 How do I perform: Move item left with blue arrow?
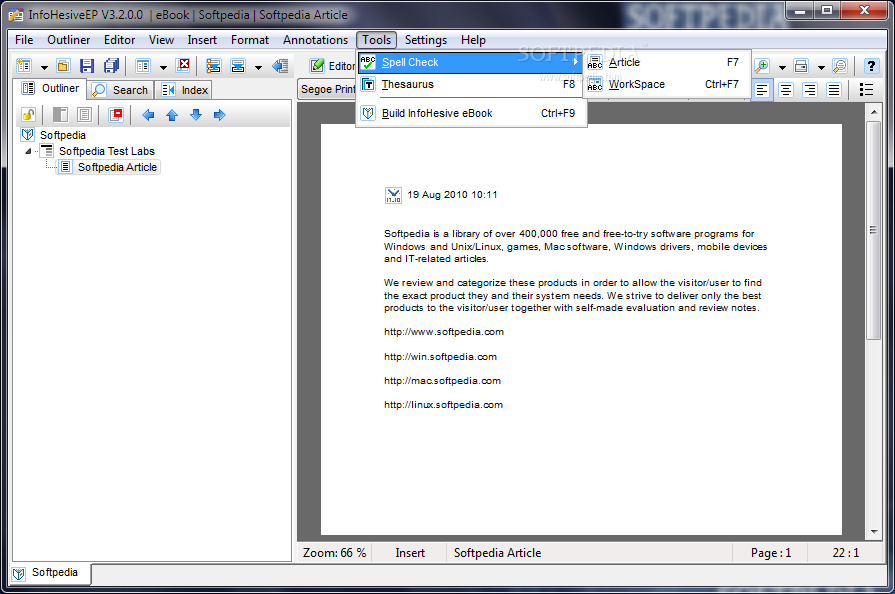coord(148,115)
